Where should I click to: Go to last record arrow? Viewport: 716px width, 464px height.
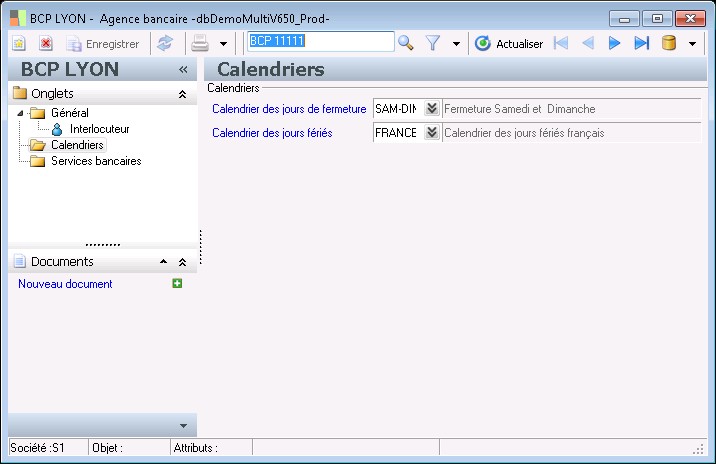[642, 43]
